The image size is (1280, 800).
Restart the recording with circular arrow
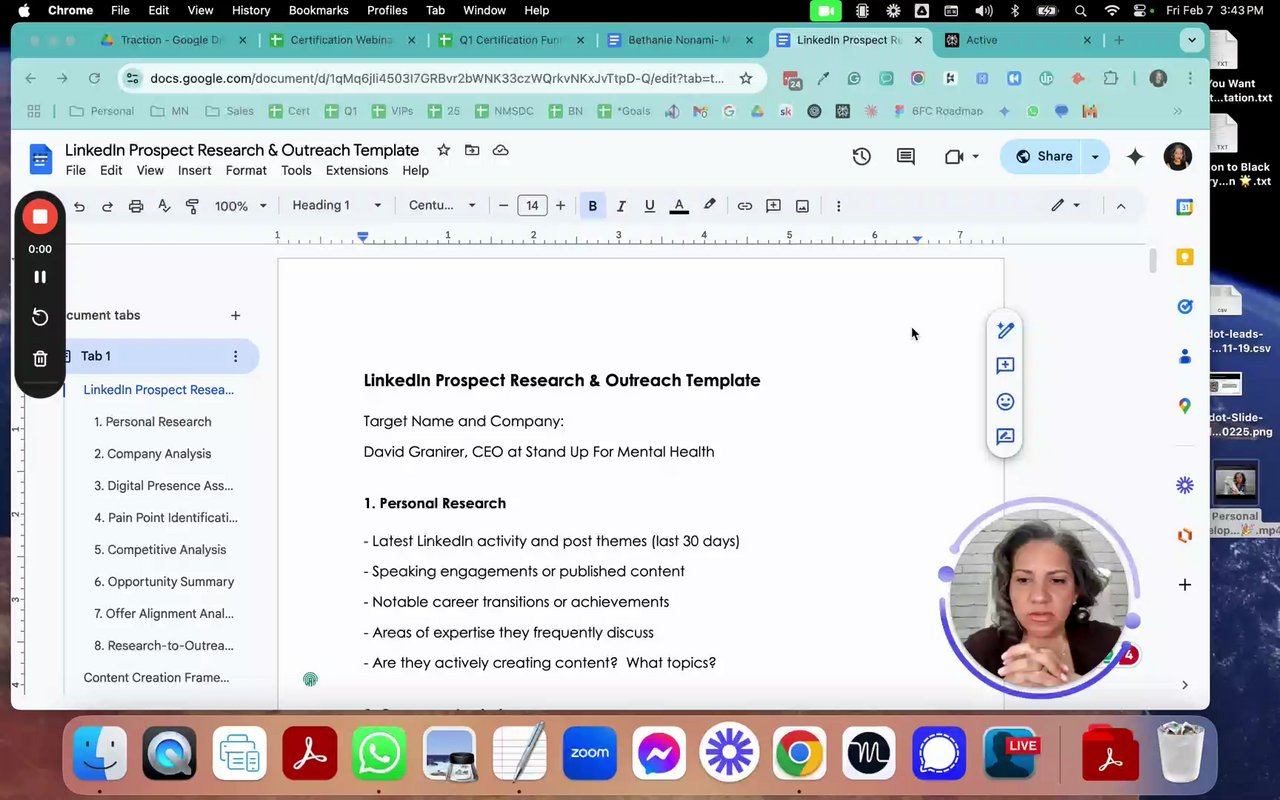tap(40, 317)
